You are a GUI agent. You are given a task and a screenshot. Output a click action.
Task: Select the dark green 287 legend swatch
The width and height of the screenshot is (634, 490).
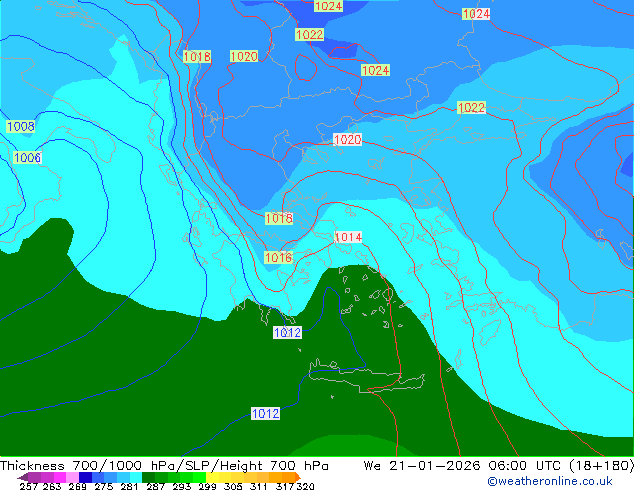[x=148, y=477]
